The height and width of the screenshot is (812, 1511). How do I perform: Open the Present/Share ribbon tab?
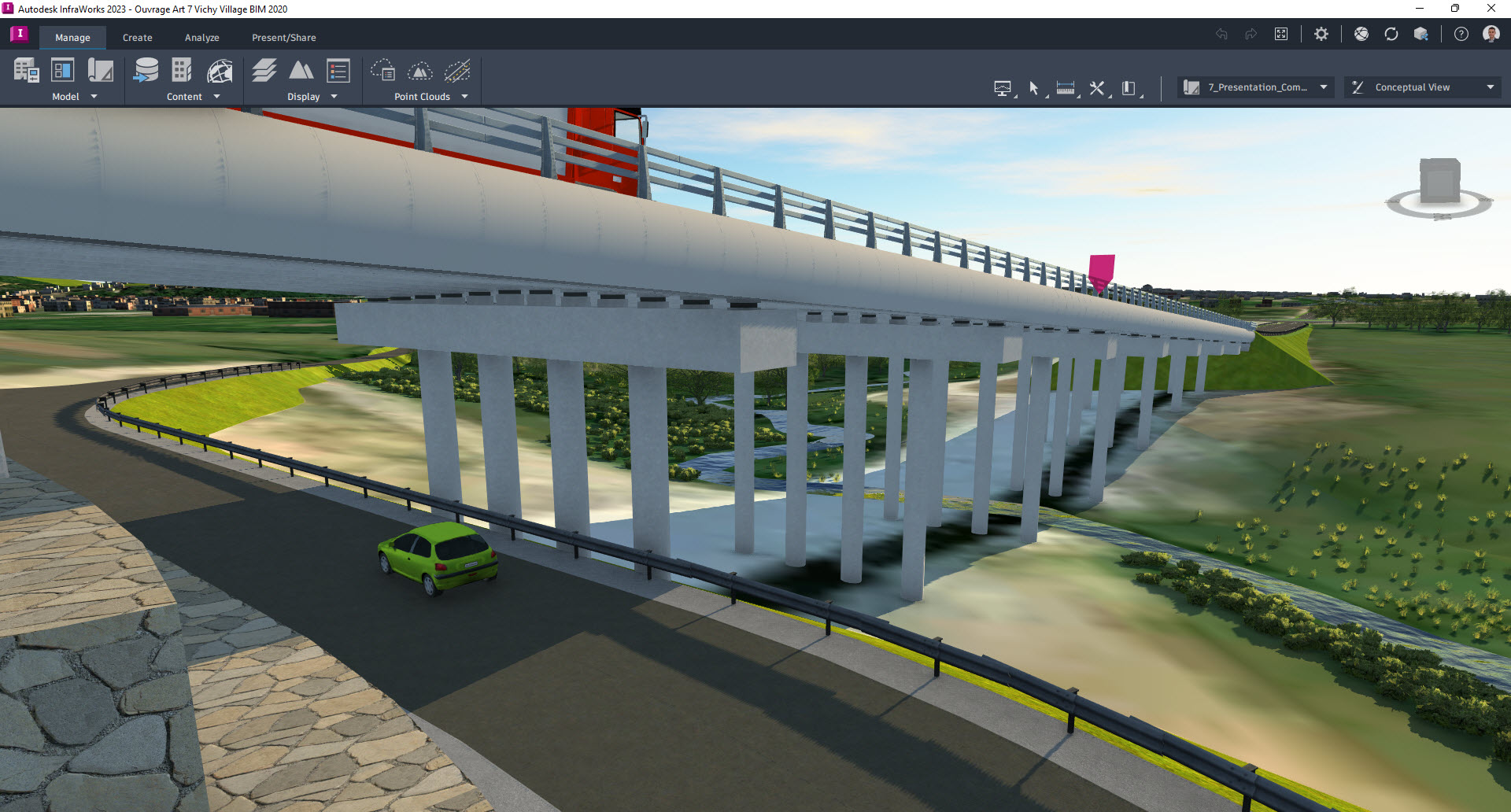click(283, 37)
